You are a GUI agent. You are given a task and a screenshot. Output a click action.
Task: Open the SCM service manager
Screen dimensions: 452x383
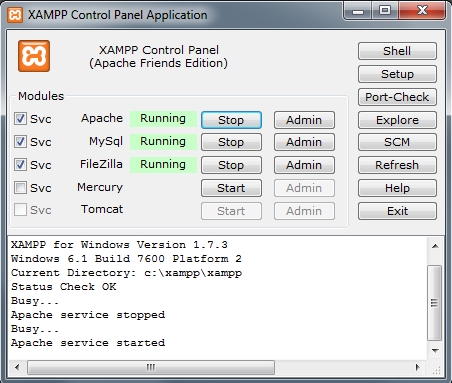point(397,142)
